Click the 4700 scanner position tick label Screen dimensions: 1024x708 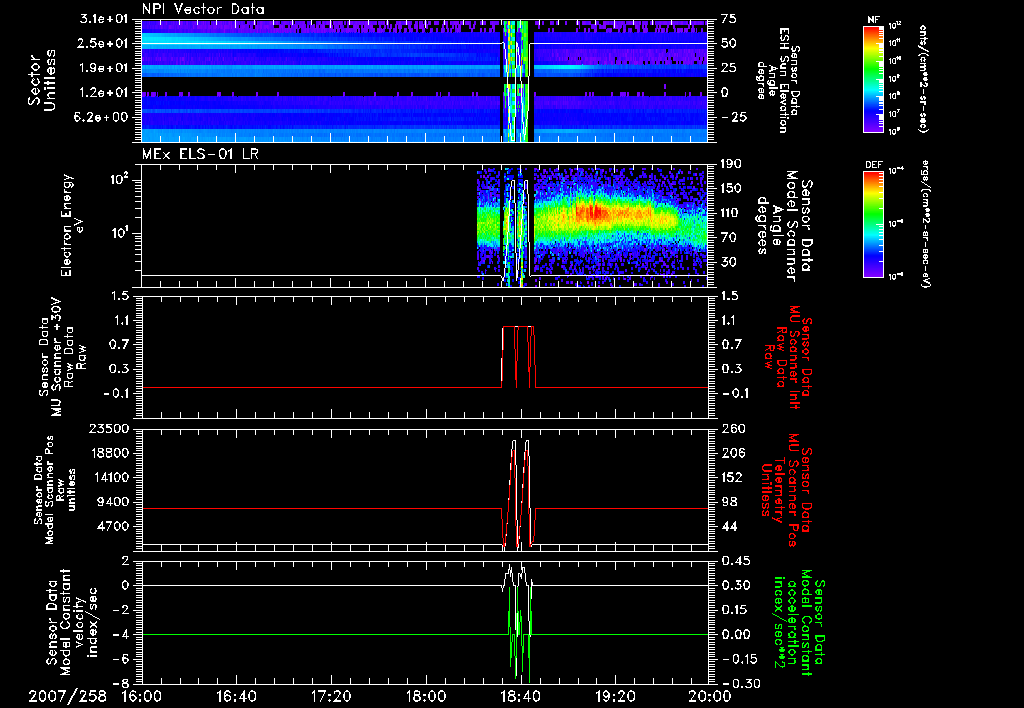pyautogui.click(x=112, y=526)
